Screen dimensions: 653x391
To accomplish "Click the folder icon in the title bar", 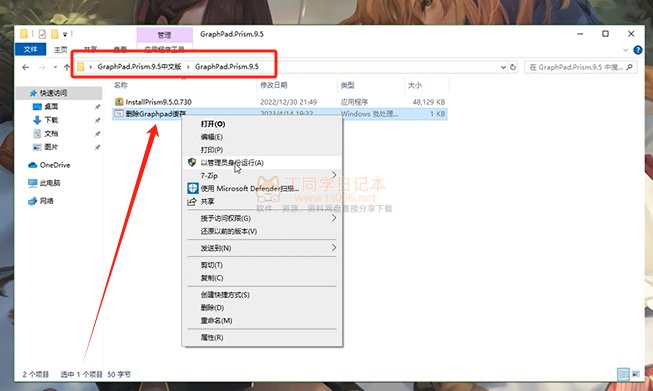I will (x=24, y=34).
